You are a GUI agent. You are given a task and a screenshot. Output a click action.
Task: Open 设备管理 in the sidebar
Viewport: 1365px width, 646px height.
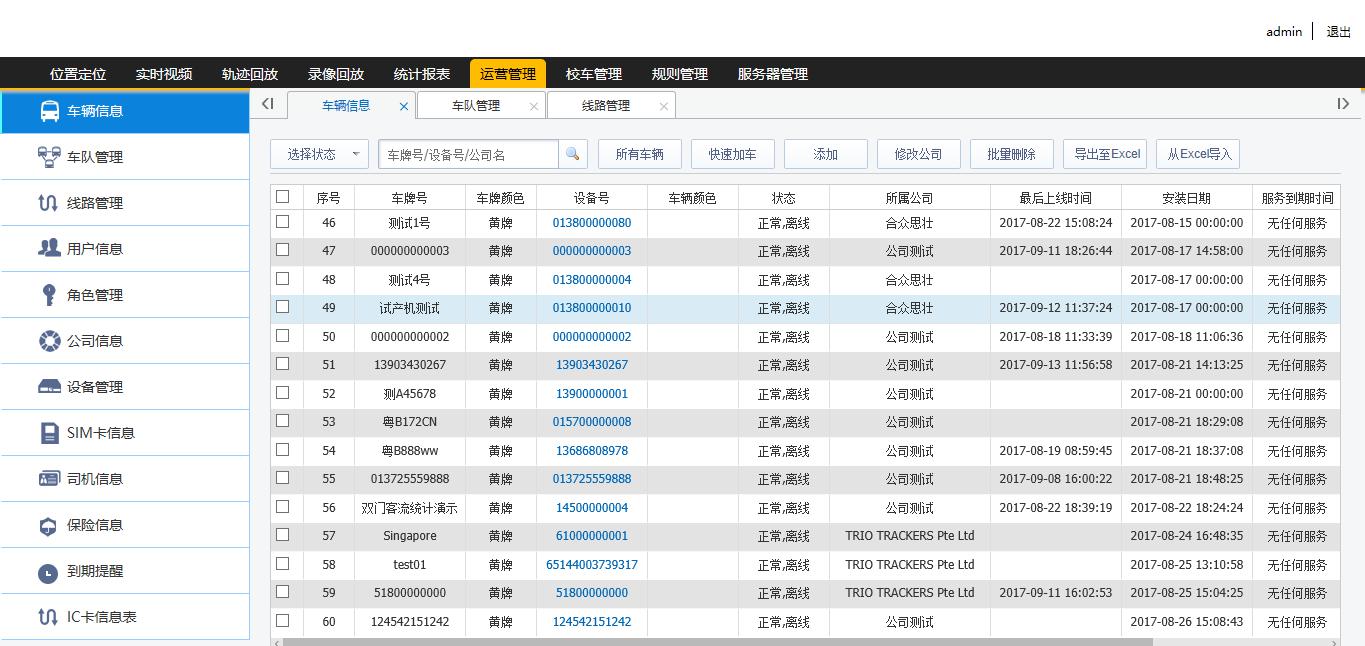point(124,387)
